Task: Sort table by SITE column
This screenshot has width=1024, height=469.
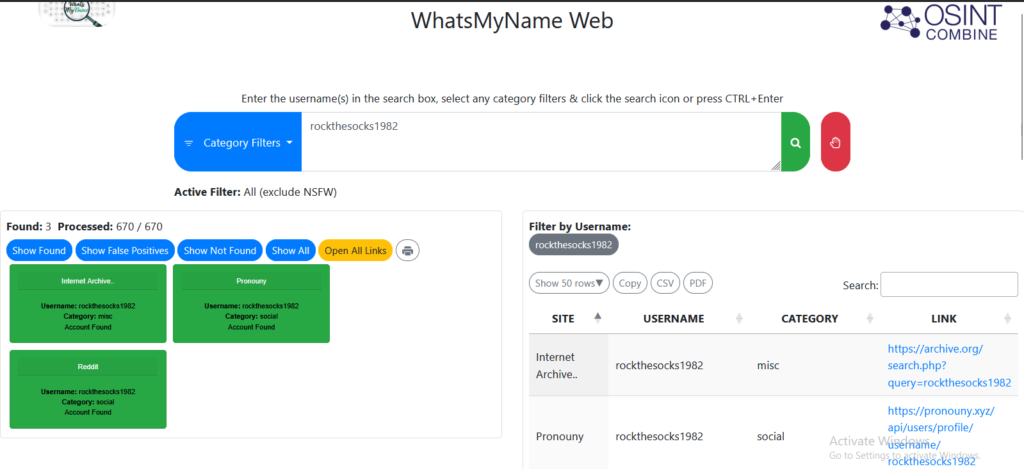Action: coord(568,319)
